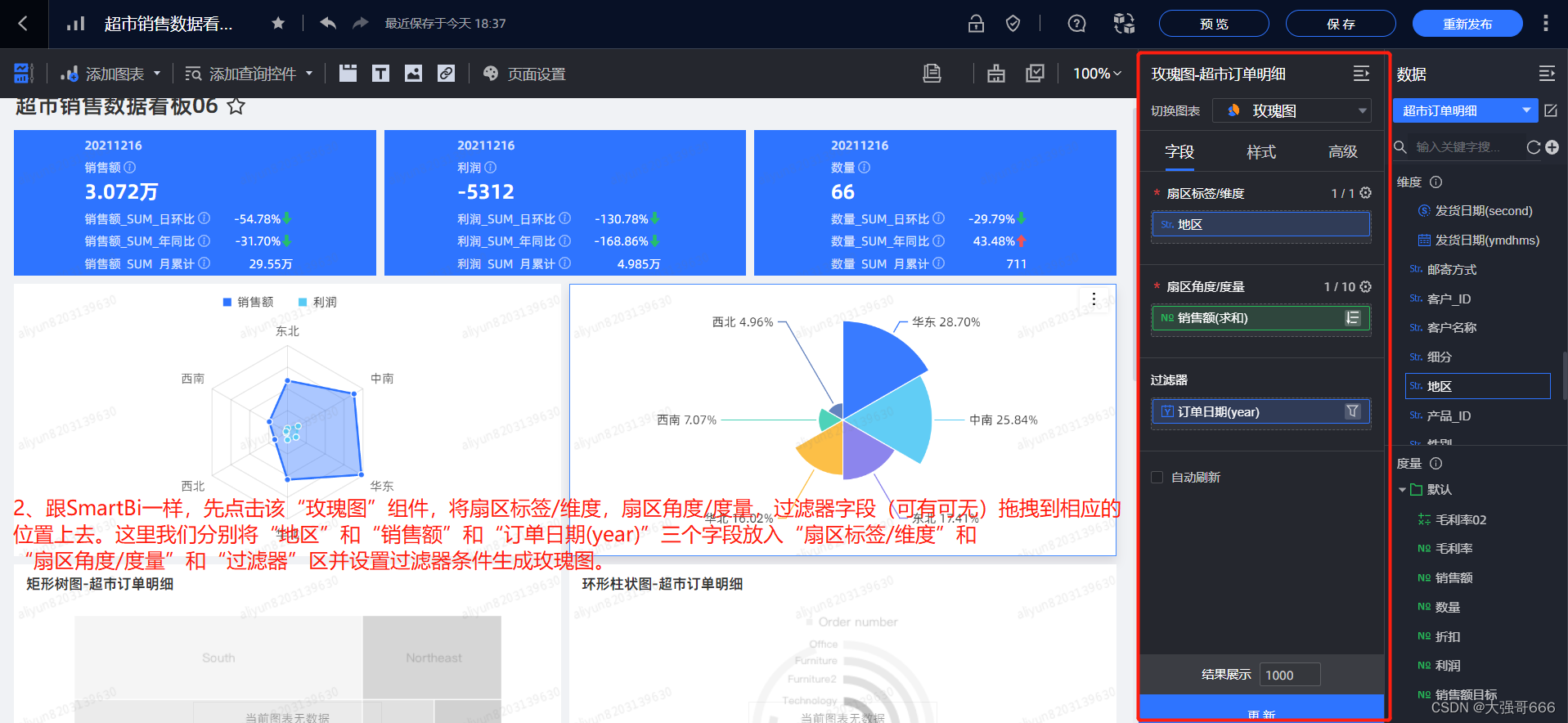Insert a text box widget

(380, 74)
